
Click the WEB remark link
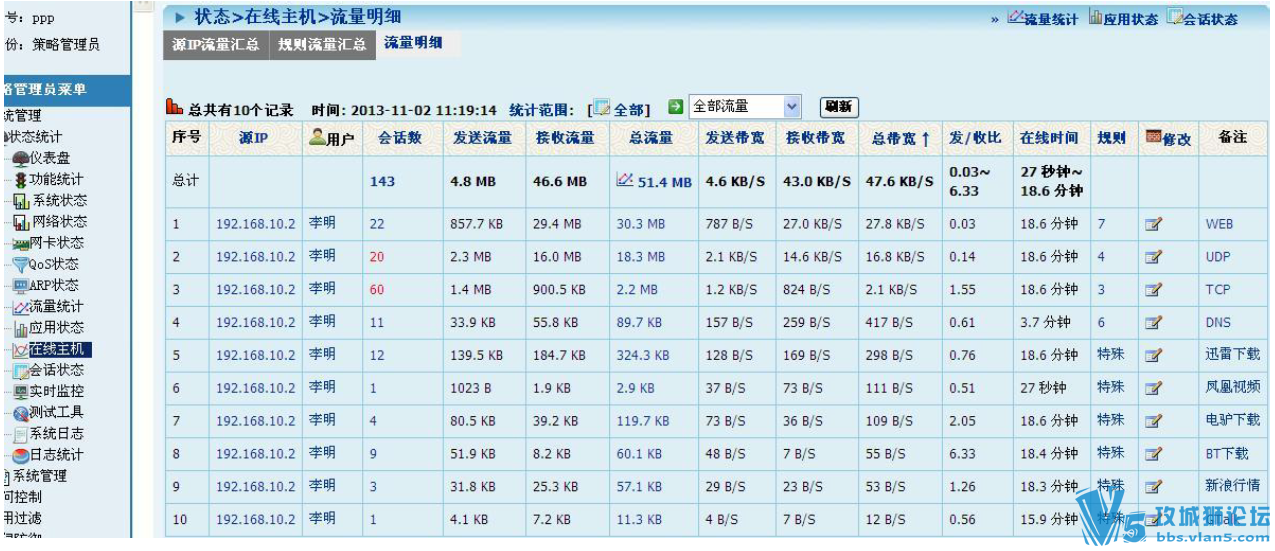[x=1219, y=224]
